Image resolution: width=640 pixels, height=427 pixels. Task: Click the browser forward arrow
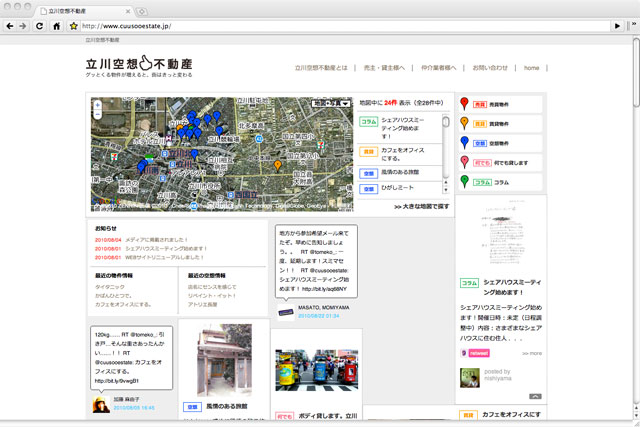[x=23, y=26]
